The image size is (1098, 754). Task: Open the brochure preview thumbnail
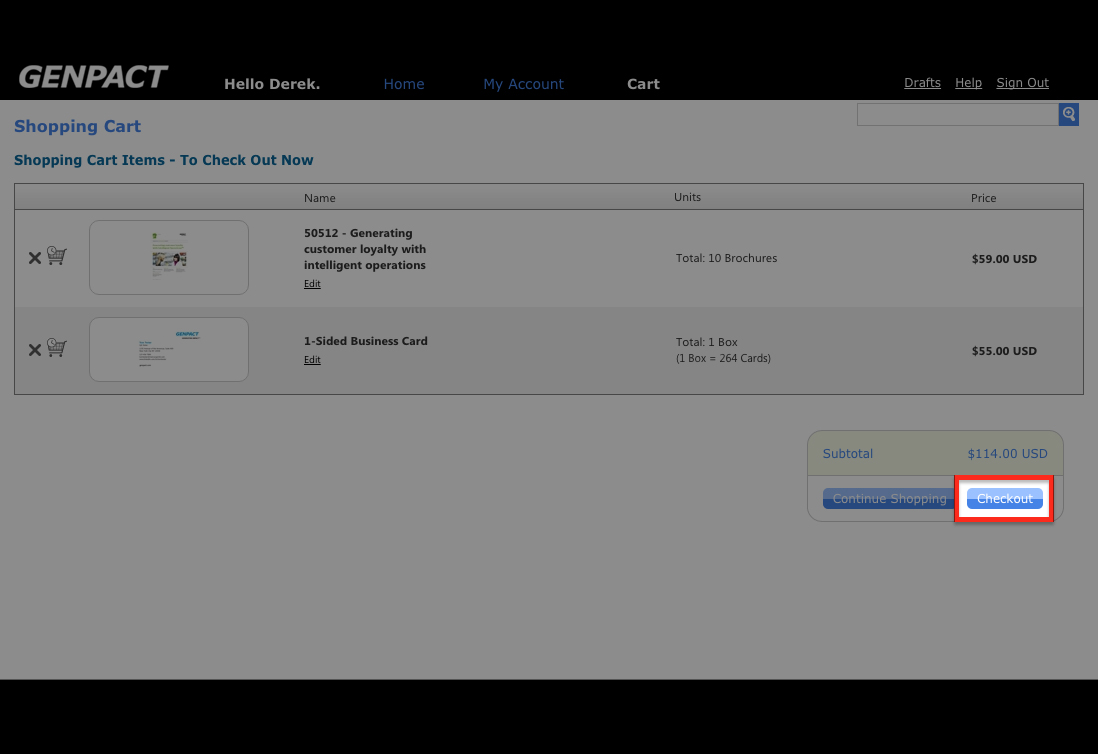169,258
